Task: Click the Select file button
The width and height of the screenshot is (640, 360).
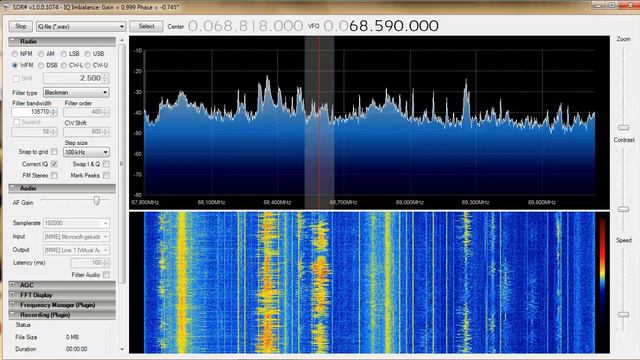Action: tap(146, 27)
